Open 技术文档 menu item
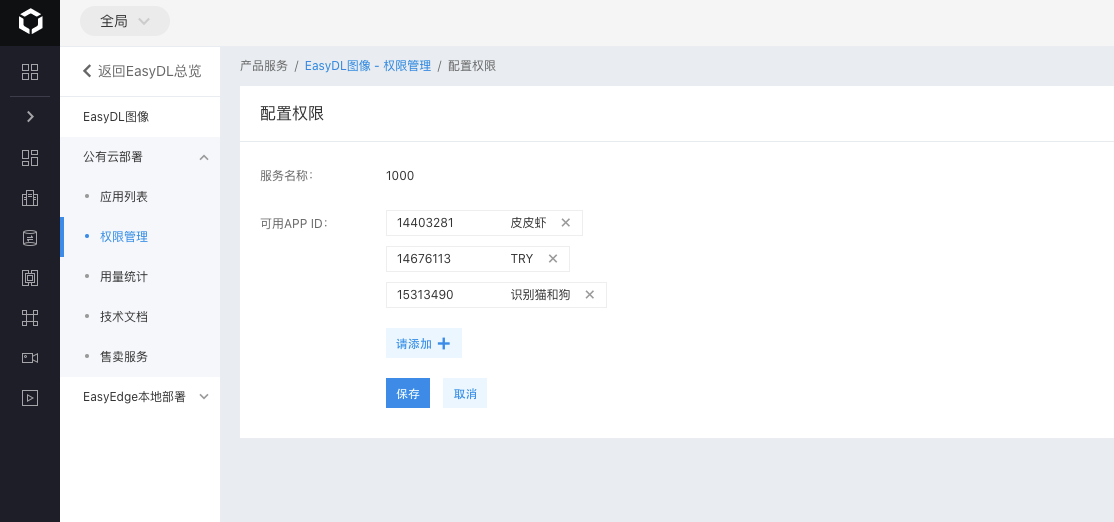This screenshot has width=1114, height=522. point(124,316)
